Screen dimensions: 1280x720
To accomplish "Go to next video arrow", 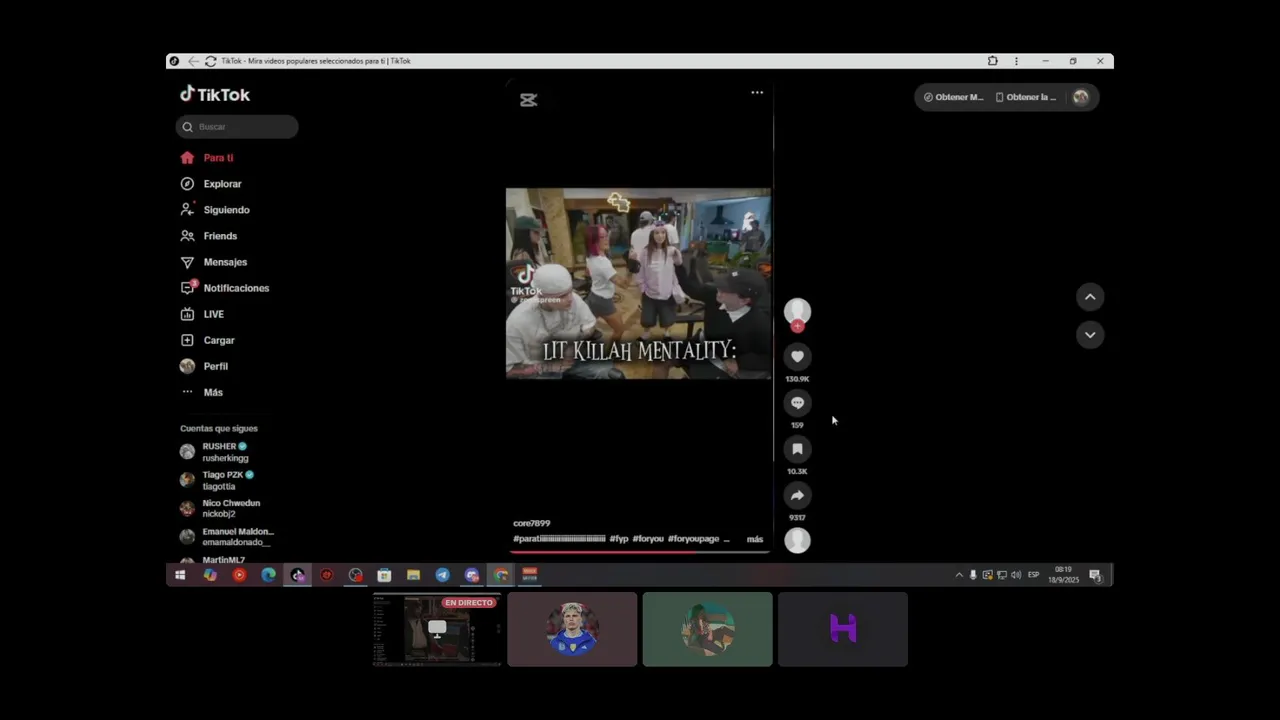I will click(1090, 334).
